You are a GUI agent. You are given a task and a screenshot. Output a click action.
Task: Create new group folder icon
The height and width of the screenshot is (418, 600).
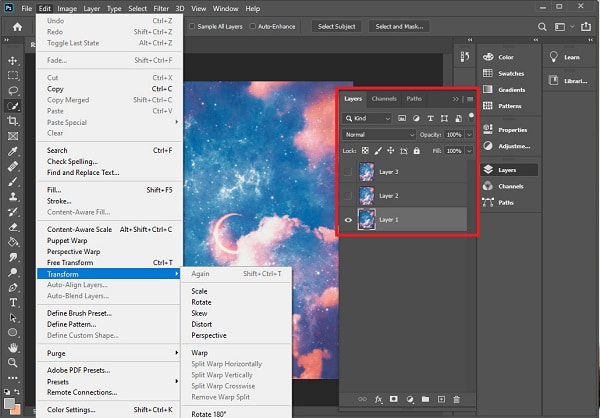click(x=425, y=399)
